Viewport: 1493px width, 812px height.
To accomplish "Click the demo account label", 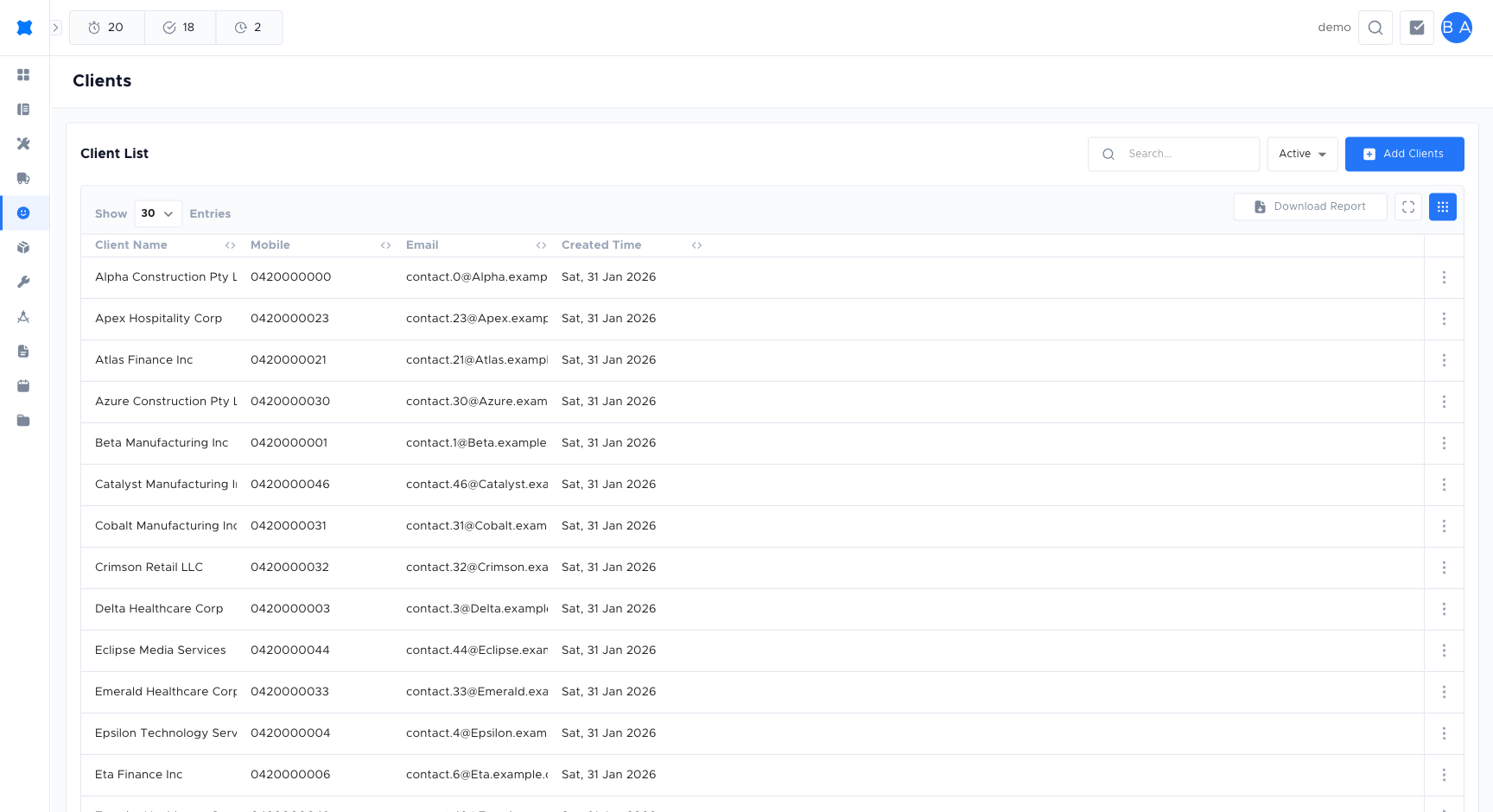I will 1334,28.
